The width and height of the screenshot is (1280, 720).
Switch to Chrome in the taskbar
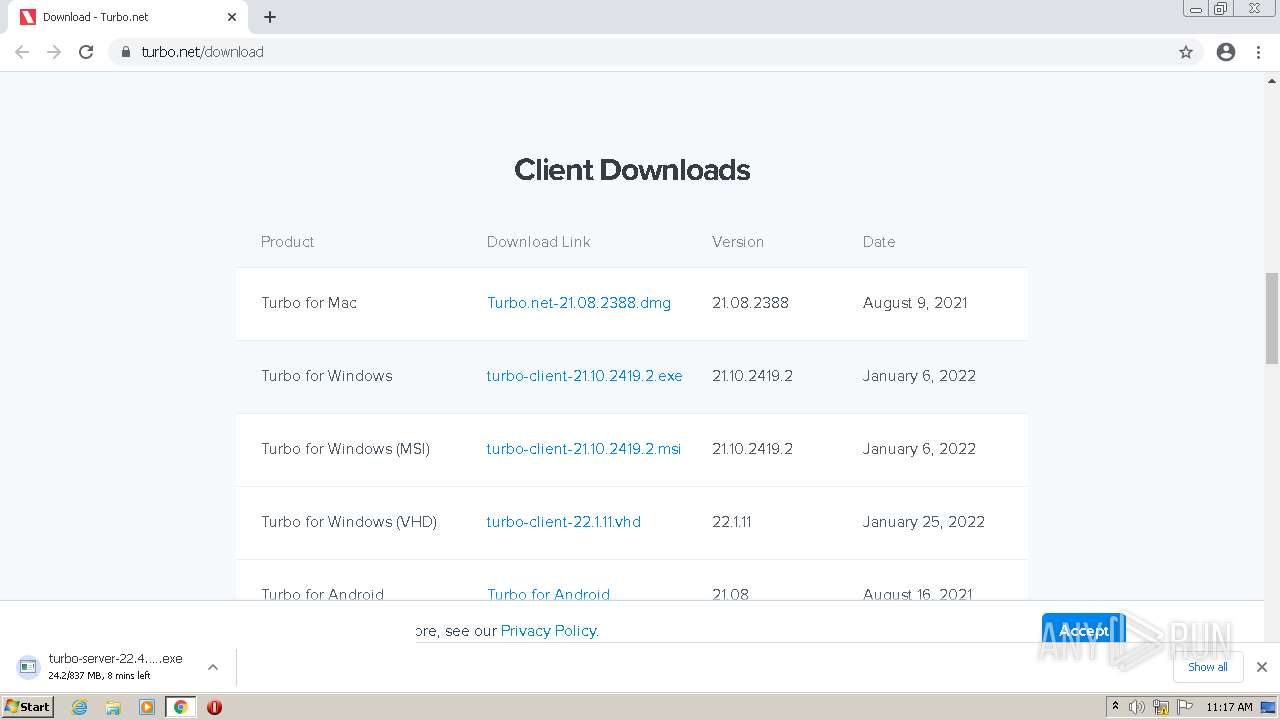click(181, 707)
